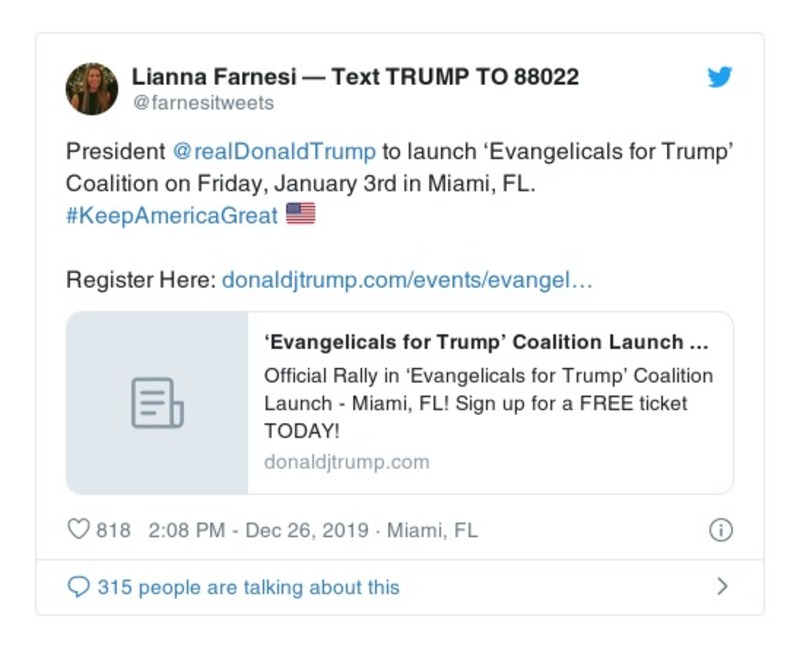Open '315 people are talking about this'
Image resolution: width=800 pixels, height=654 pixels.
pyautogui.click(x=248, y=587)
